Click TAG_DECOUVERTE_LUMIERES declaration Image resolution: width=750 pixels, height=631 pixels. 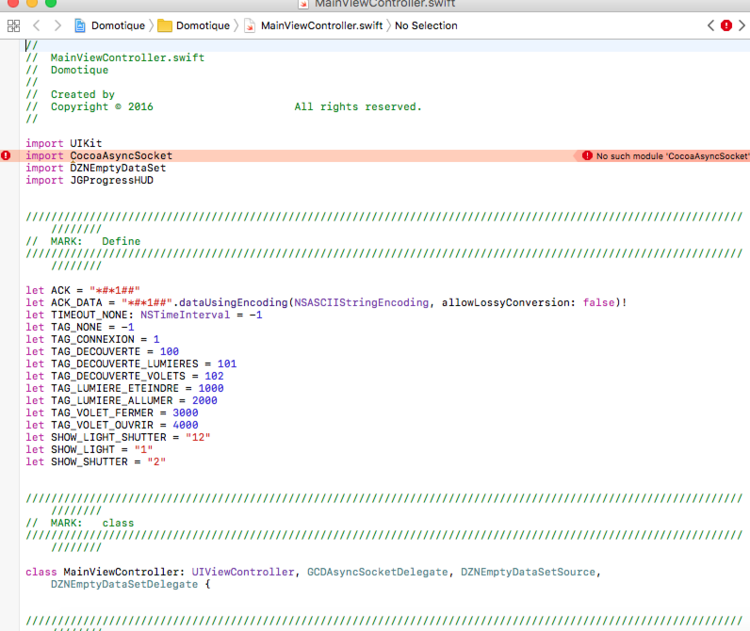pos(131,364)
